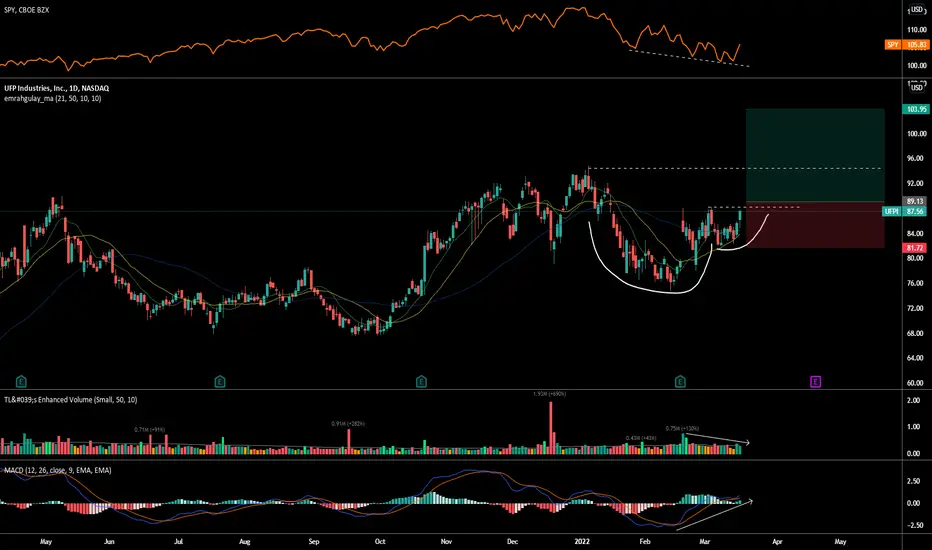Select the green profit zone of the long position

tap(815, 155)
